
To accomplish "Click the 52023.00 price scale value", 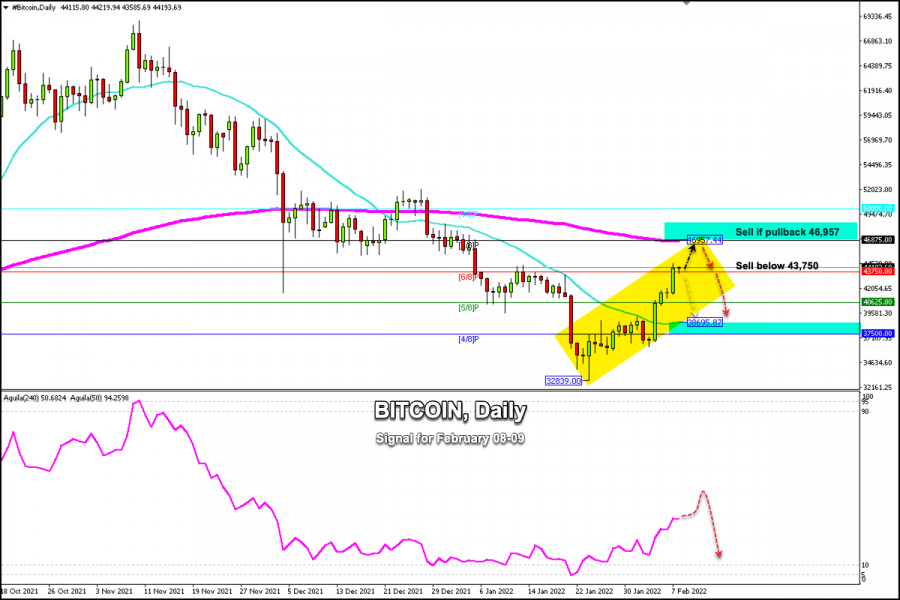I will pos(878,189).
